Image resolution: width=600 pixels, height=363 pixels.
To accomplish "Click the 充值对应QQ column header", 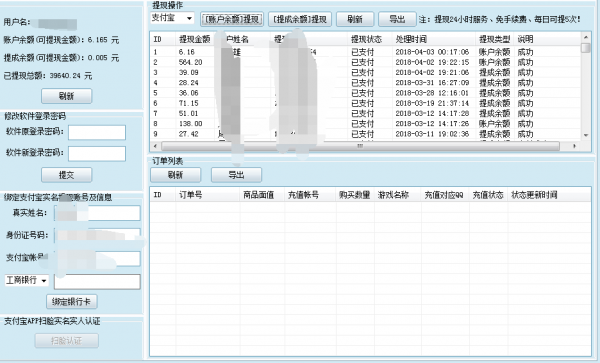I will pos(444,195).
